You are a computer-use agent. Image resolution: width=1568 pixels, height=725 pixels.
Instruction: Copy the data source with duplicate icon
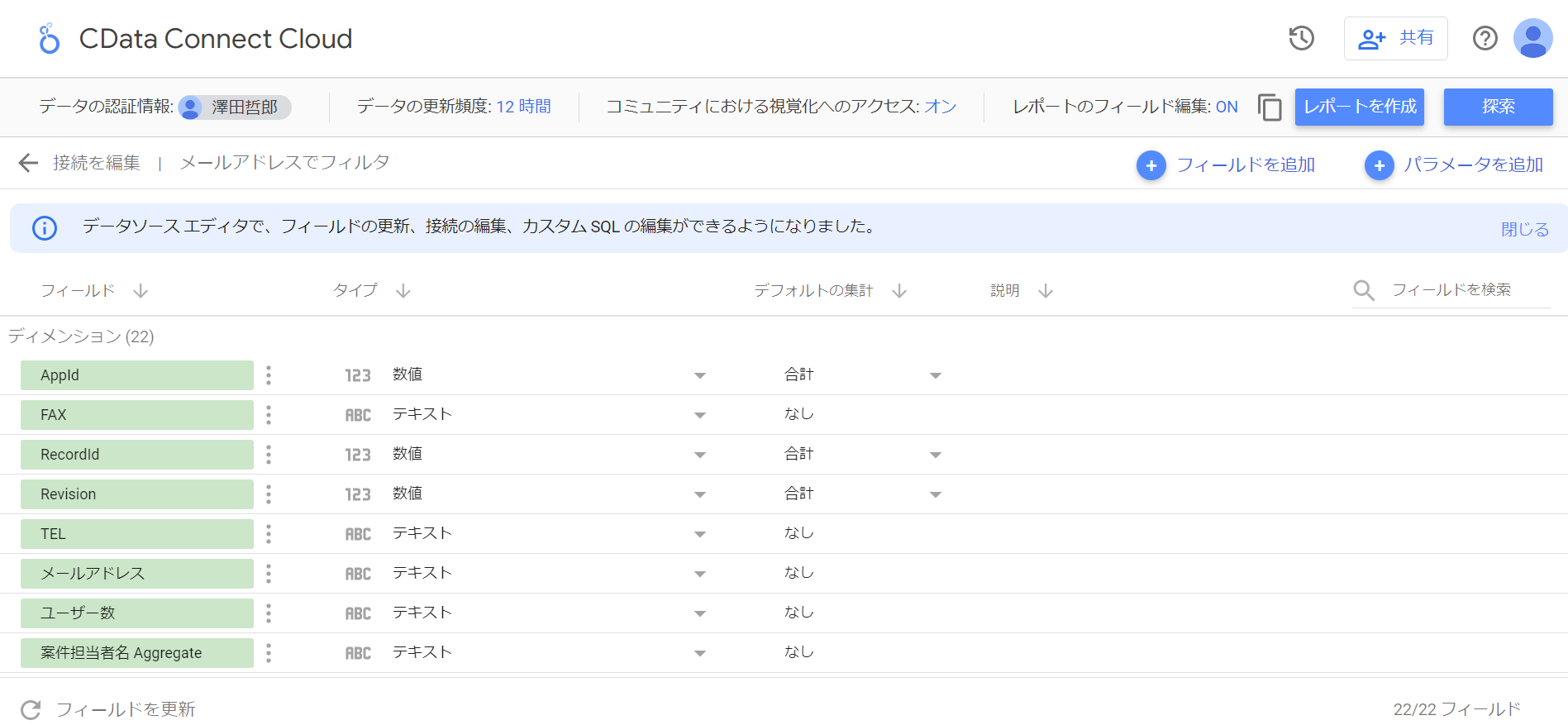click(x=1270, y=107)
